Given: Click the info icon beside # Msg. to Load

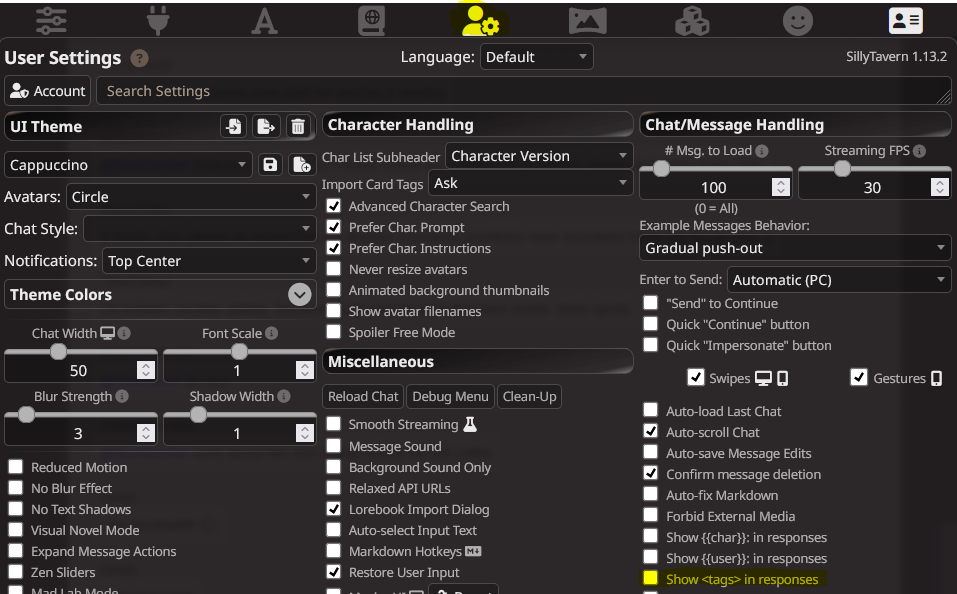Looking at the screenshot, I should (762, 151).
